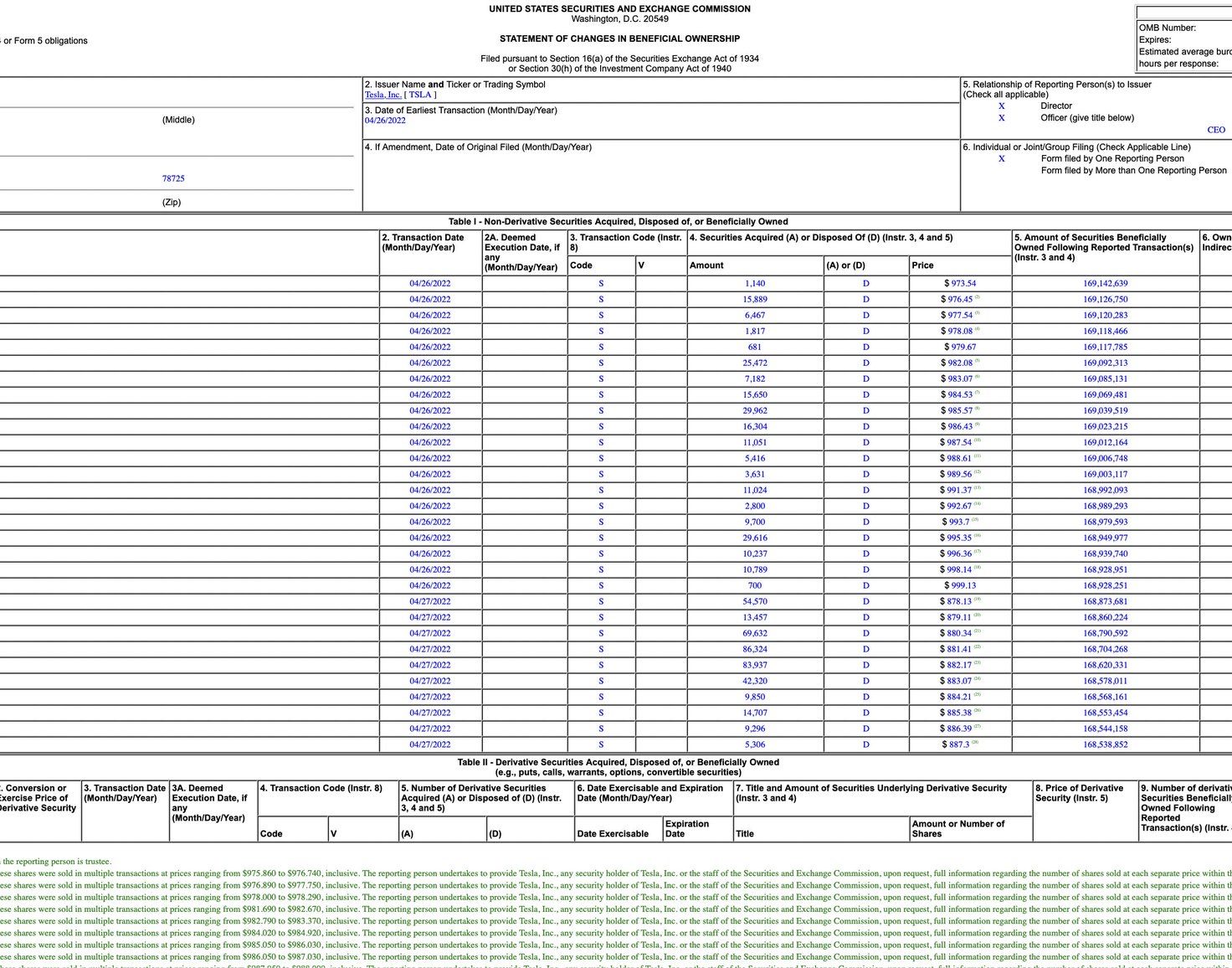The height and width of the screenshot is (968, 1232).
Task: Click the amount 10,789
Action: point(755,570)
